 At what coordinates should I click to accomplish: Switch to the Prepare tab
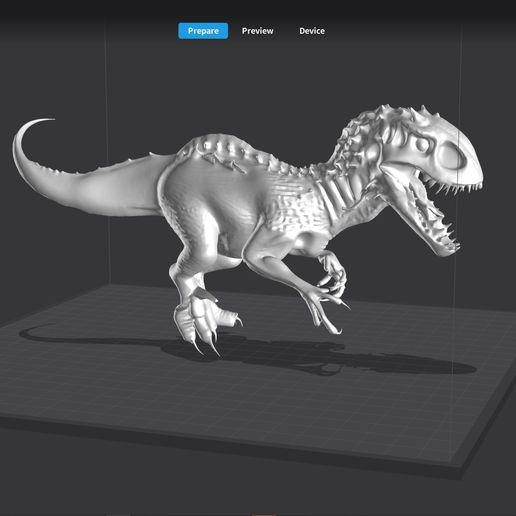203,31
